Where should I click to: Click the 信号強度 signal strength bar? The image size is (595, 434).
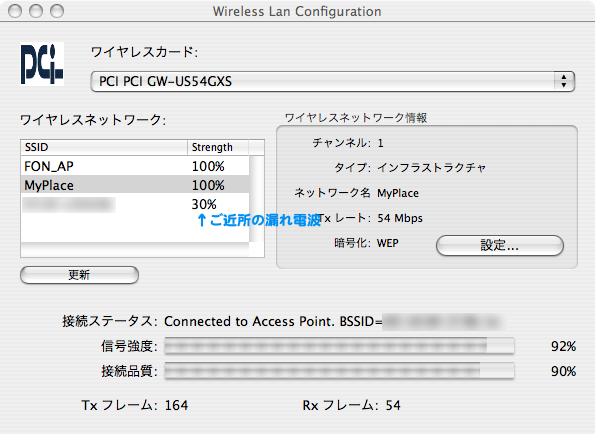(x=339, y=346)
